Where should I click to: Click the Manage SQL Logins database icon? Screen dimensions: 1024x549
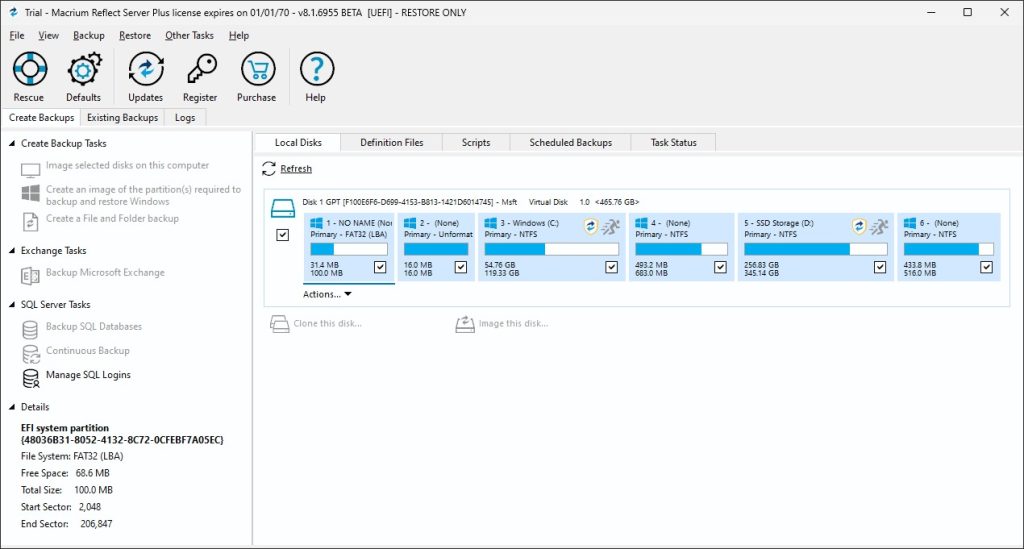pyautogui.click(x=31, y=378)
